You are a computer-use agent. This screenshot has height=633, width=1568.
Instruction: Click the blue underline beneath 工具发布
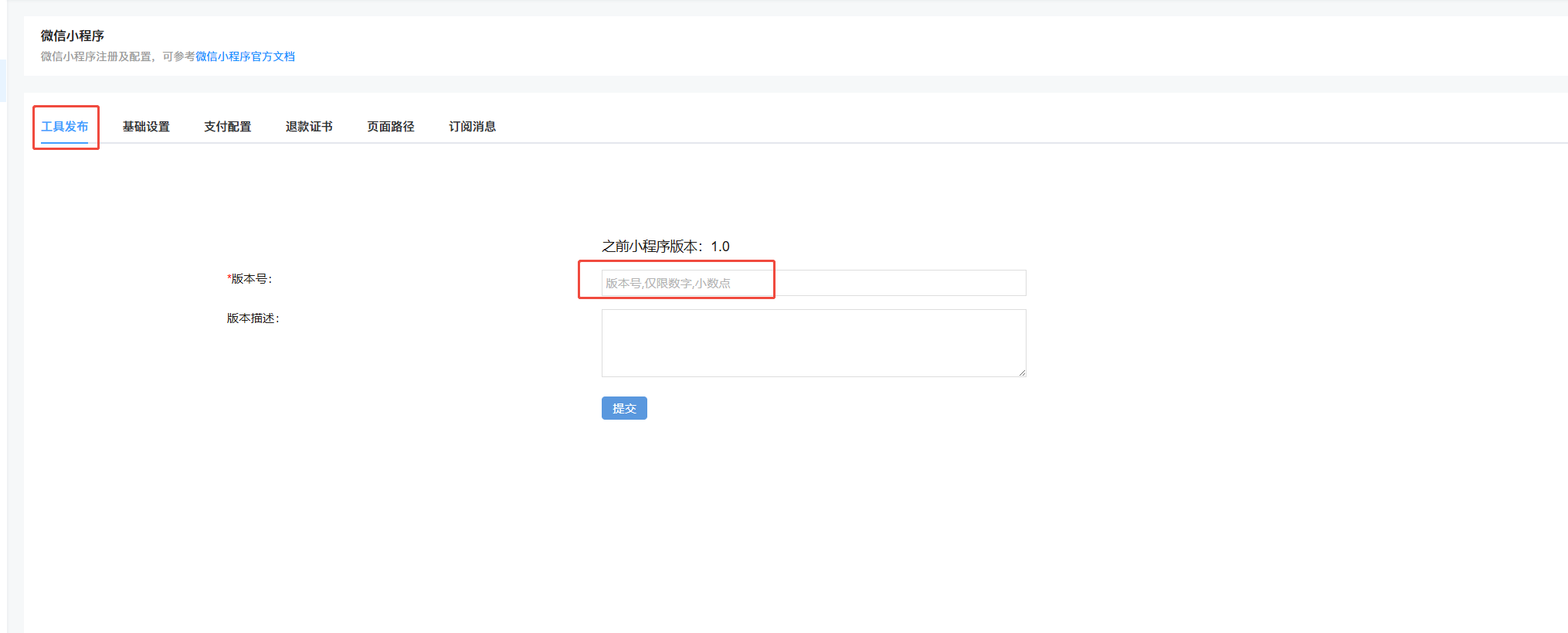tap(65, 142)
